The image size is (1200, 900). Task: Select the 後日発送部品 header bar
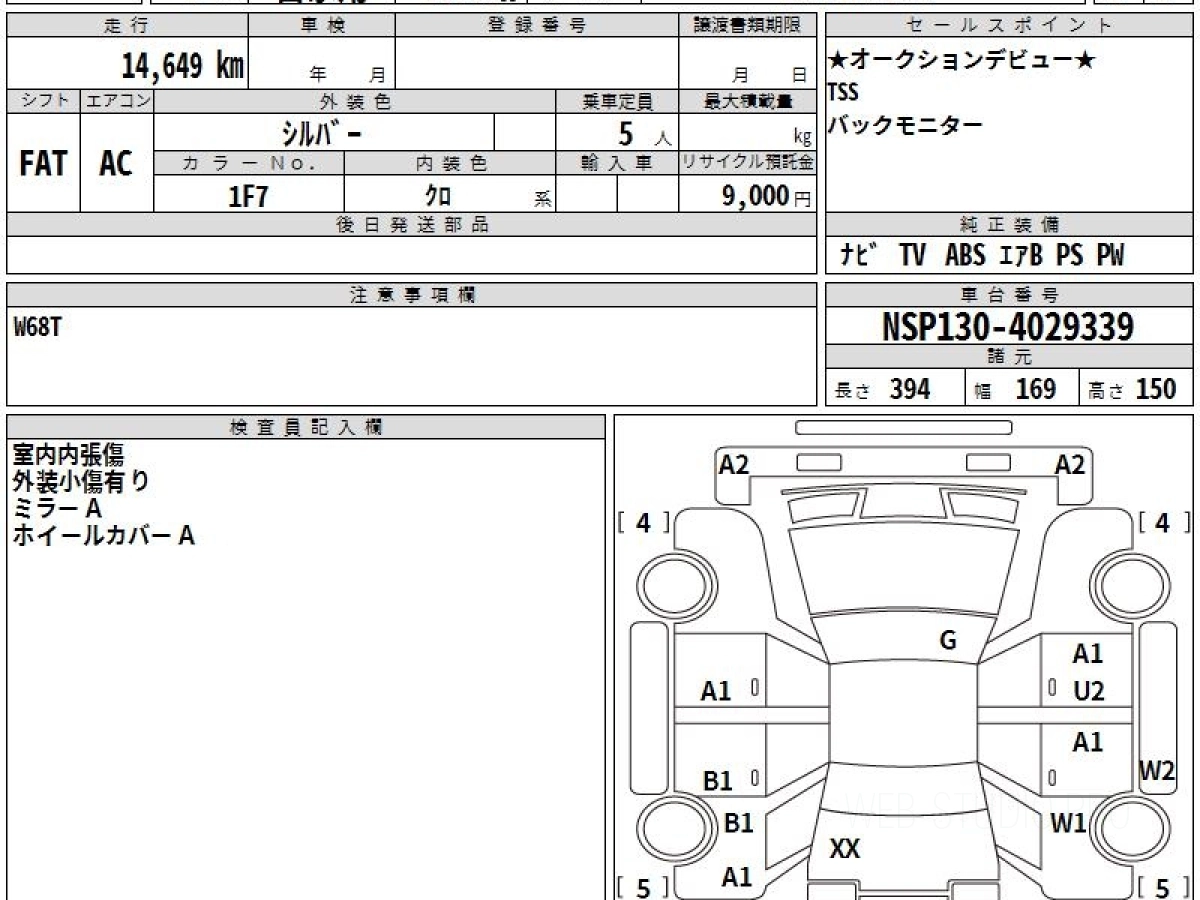pyautogui.click(x=412, y=225)
